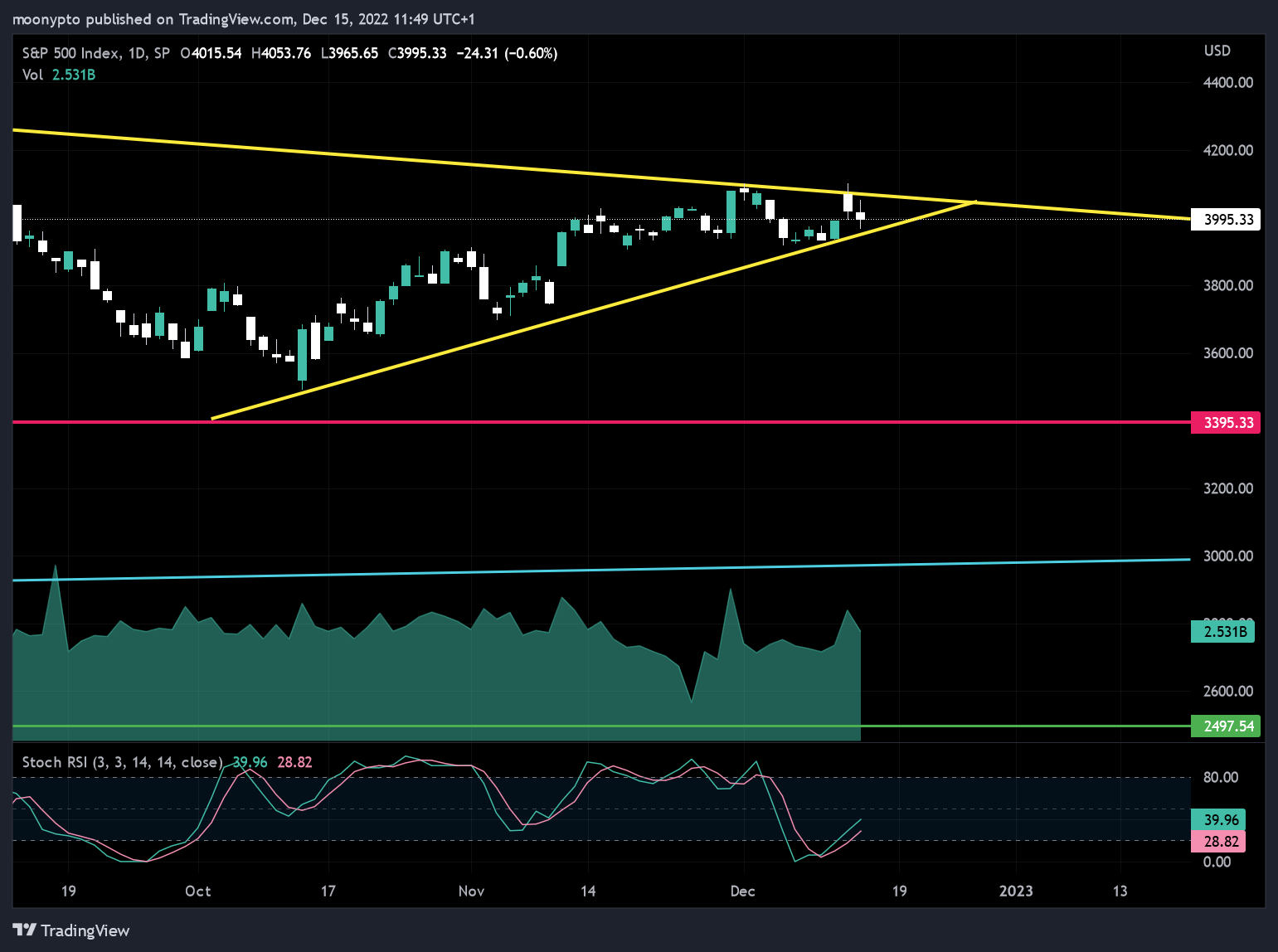This screenshot has height=952, width=1278.
Task: Click the '13' date axis label
Action: [1120, 891]
